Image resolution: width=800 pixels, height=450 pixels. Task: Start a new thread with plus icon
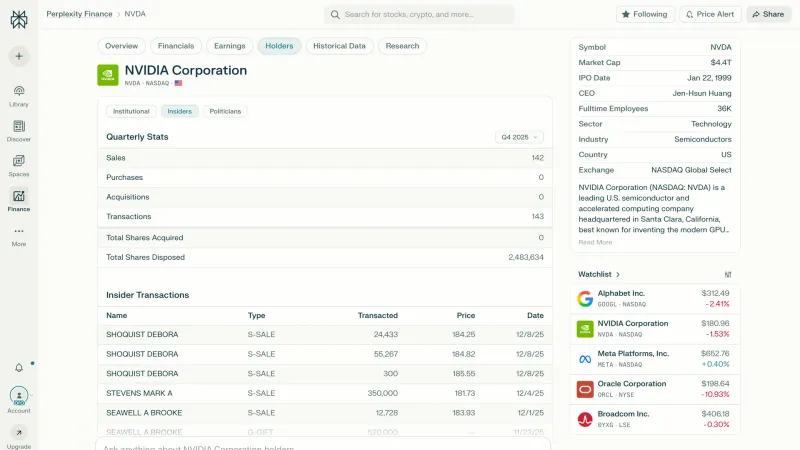[x=19, y=56]
